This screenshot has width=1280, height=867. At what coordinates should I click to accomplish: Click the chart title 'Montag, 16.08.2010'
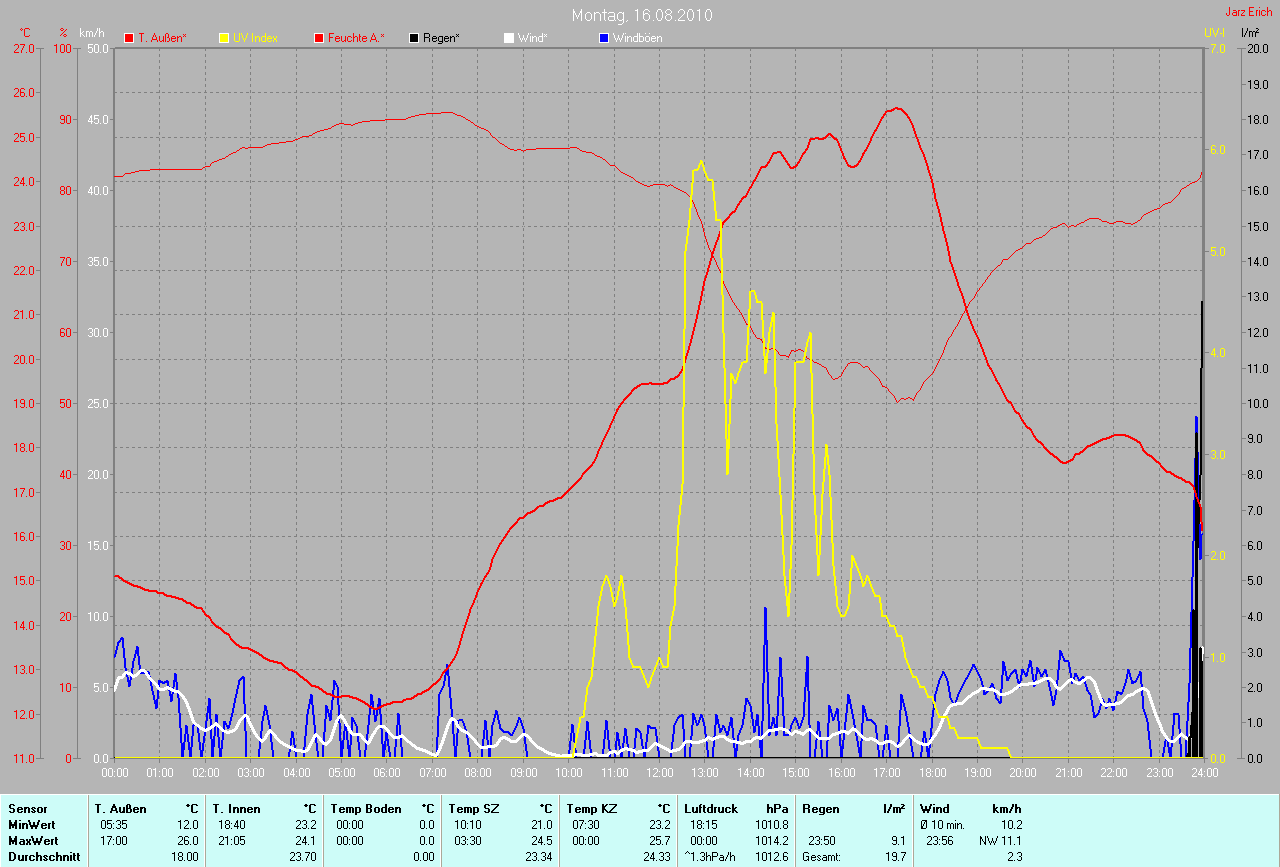tap(643, 15)
